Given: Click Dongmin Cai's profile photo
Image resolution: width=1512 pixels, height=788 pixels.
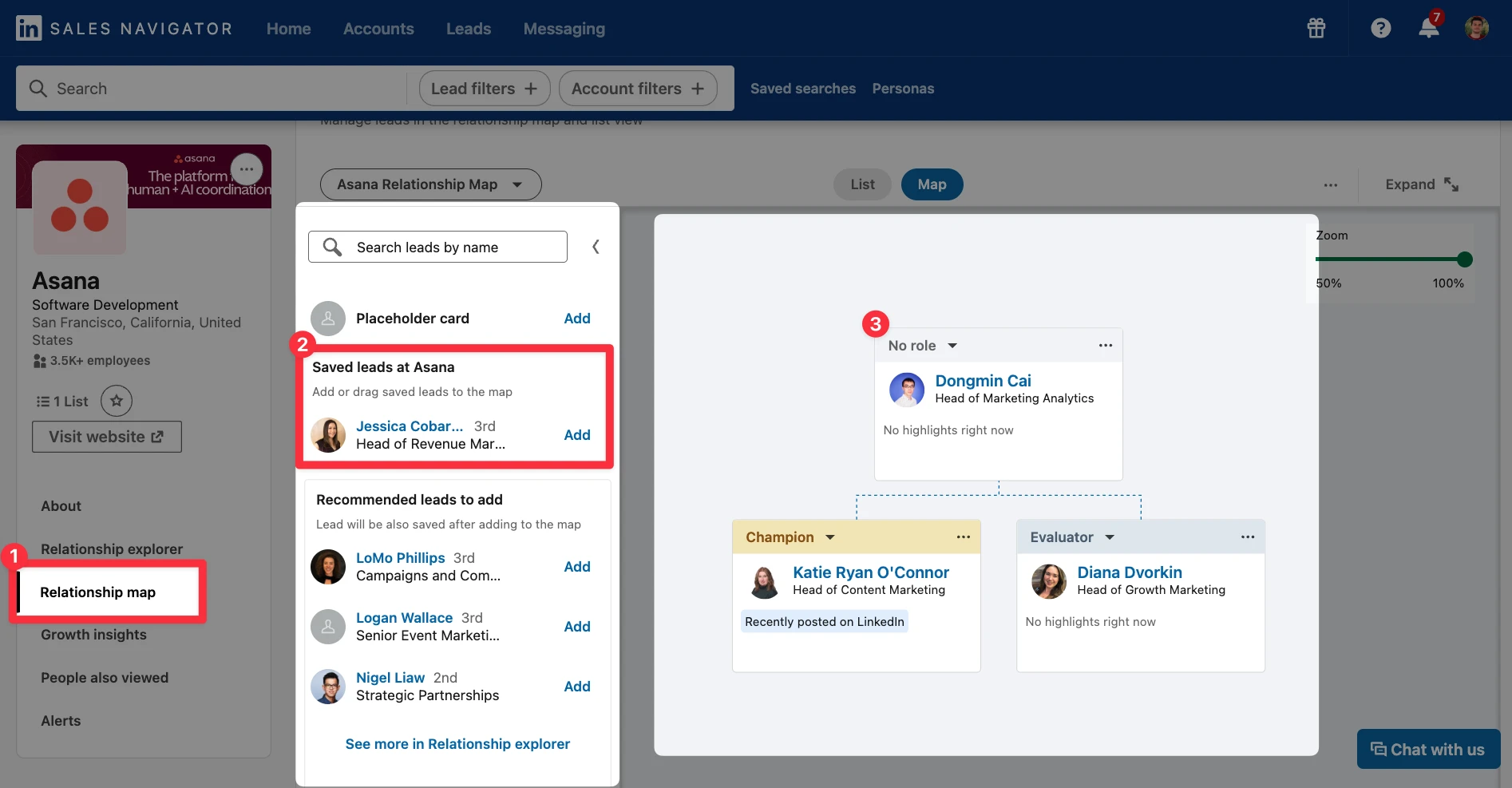Looking at the screenshot, I should click(x=907, y=390).
